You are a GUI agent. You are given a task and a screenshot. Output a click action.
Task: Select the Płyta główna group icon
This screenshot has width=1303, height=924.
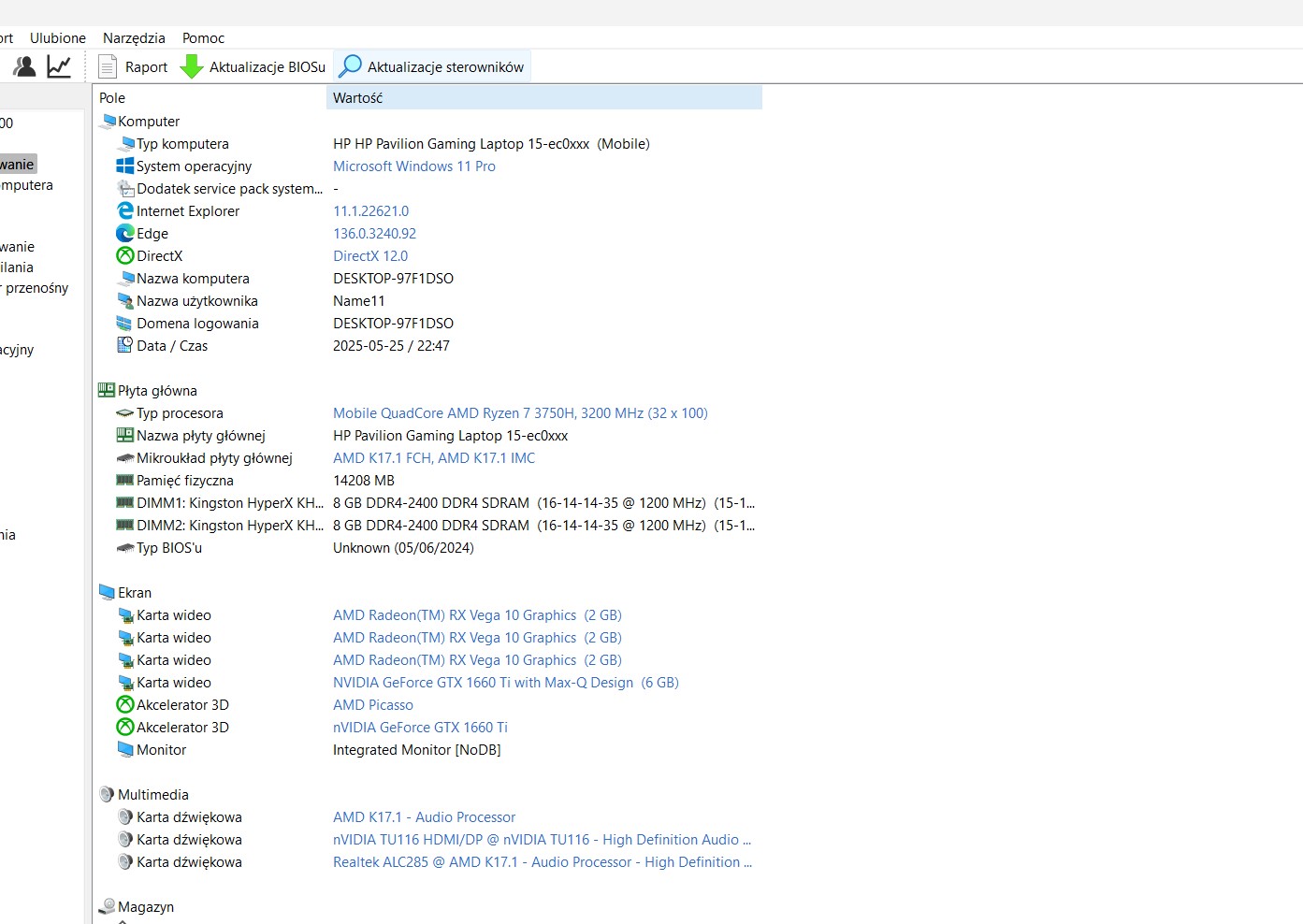coord(108,391)
